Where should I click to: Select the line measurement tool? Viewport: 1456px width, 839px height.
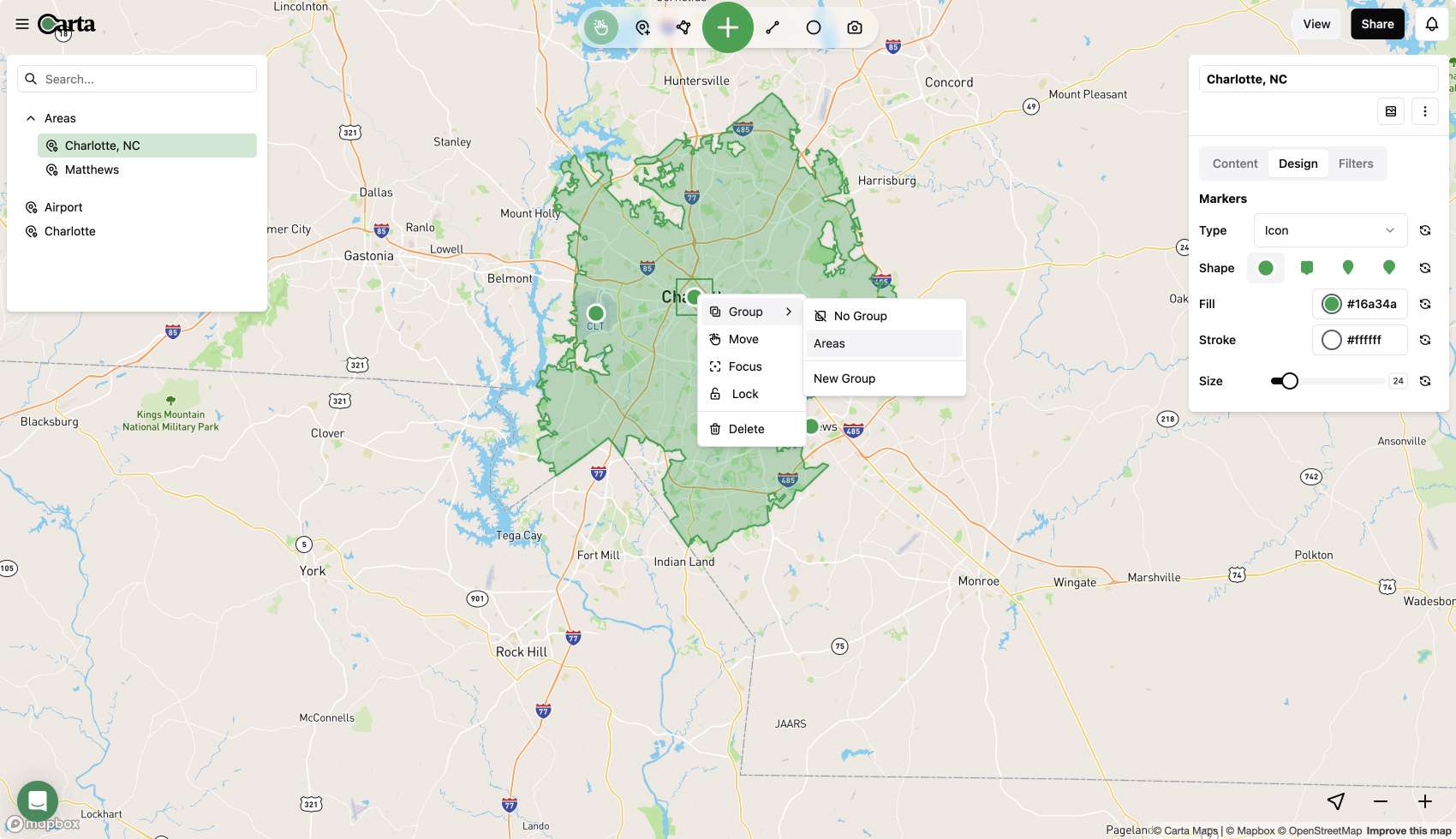pos(771,27)
